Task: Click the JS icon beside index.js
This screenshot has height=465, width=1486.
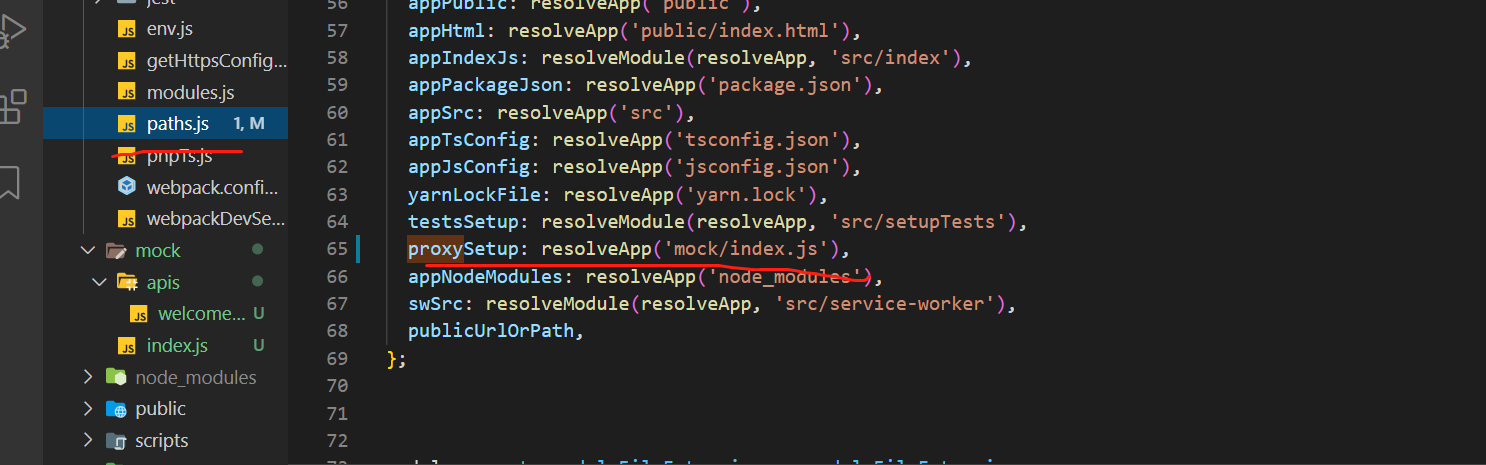Action: point(127,346)
